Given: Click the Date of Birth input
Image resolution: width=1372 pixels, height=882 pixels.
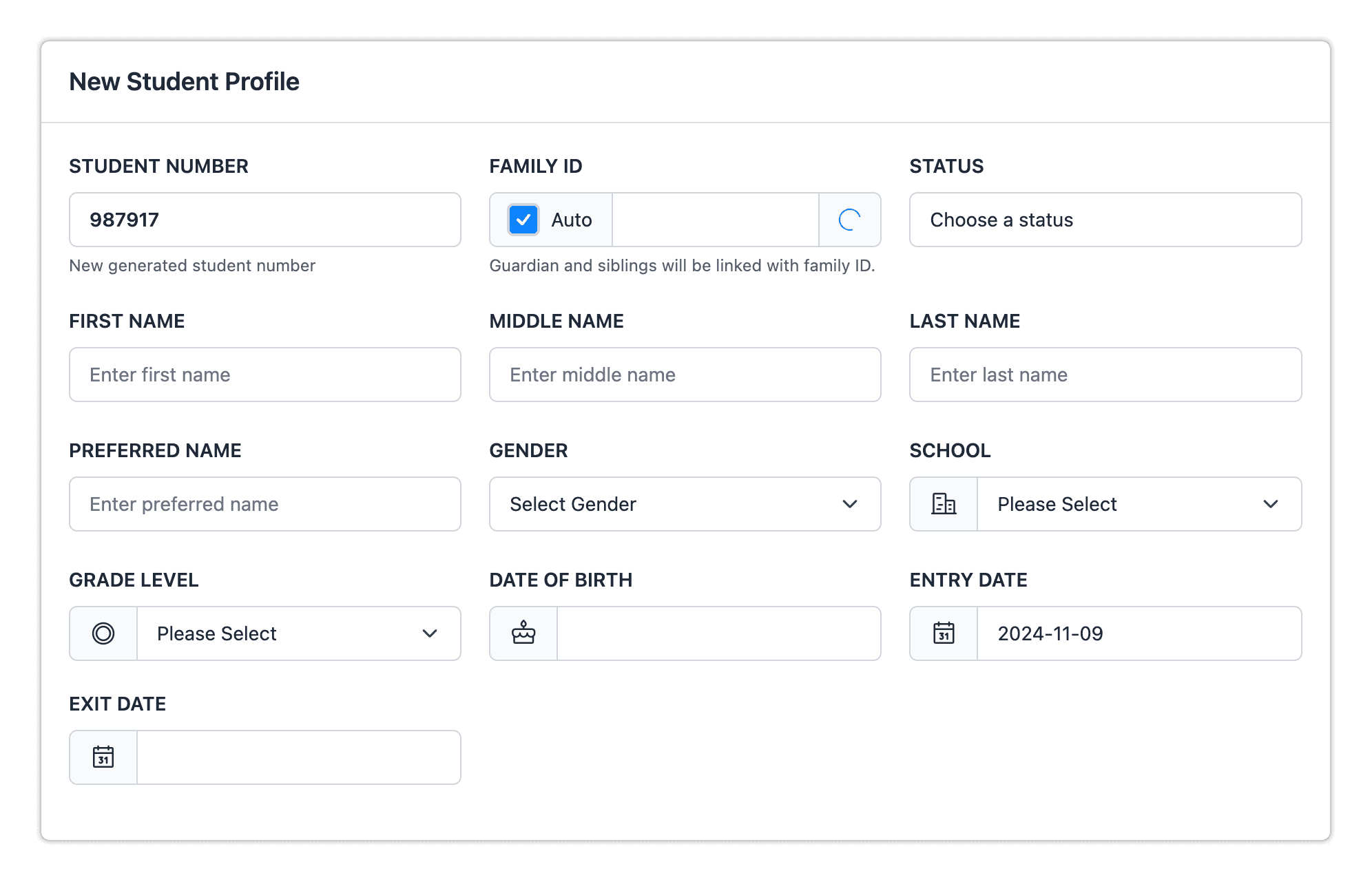Looking at the screenshot, I should coord(719,633).
